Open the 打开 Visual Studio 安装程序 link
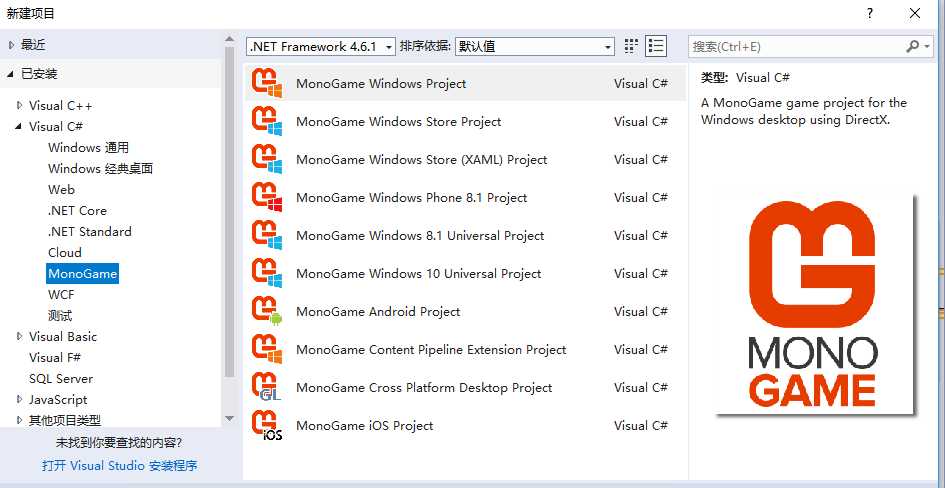The image size is (945, 488). (x=119, y=465)
